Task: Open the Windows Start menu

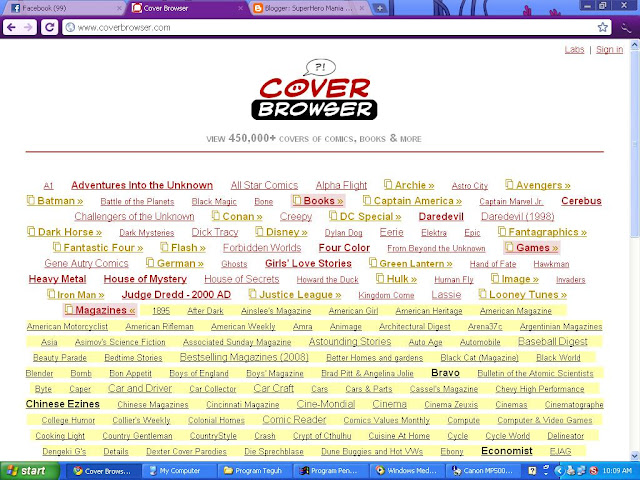Action: pyautogui.click(x=29, y=471)
